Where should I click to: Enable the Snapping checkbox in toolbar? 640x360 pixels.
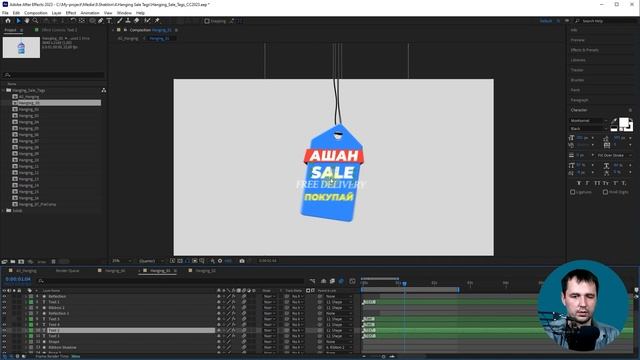point(207,21)
